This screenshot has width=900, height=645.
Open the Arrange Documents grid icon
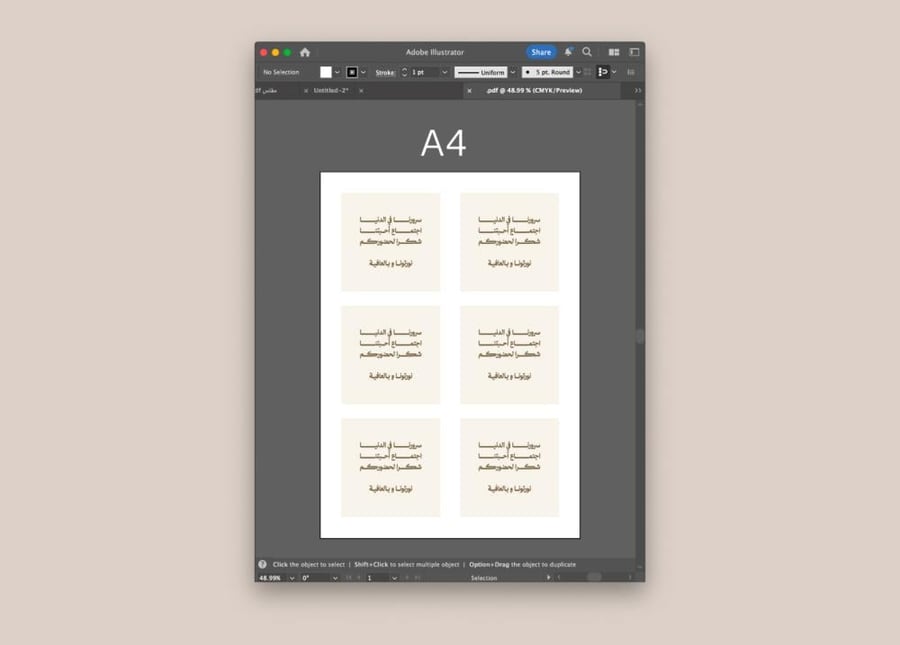[614, 52]
